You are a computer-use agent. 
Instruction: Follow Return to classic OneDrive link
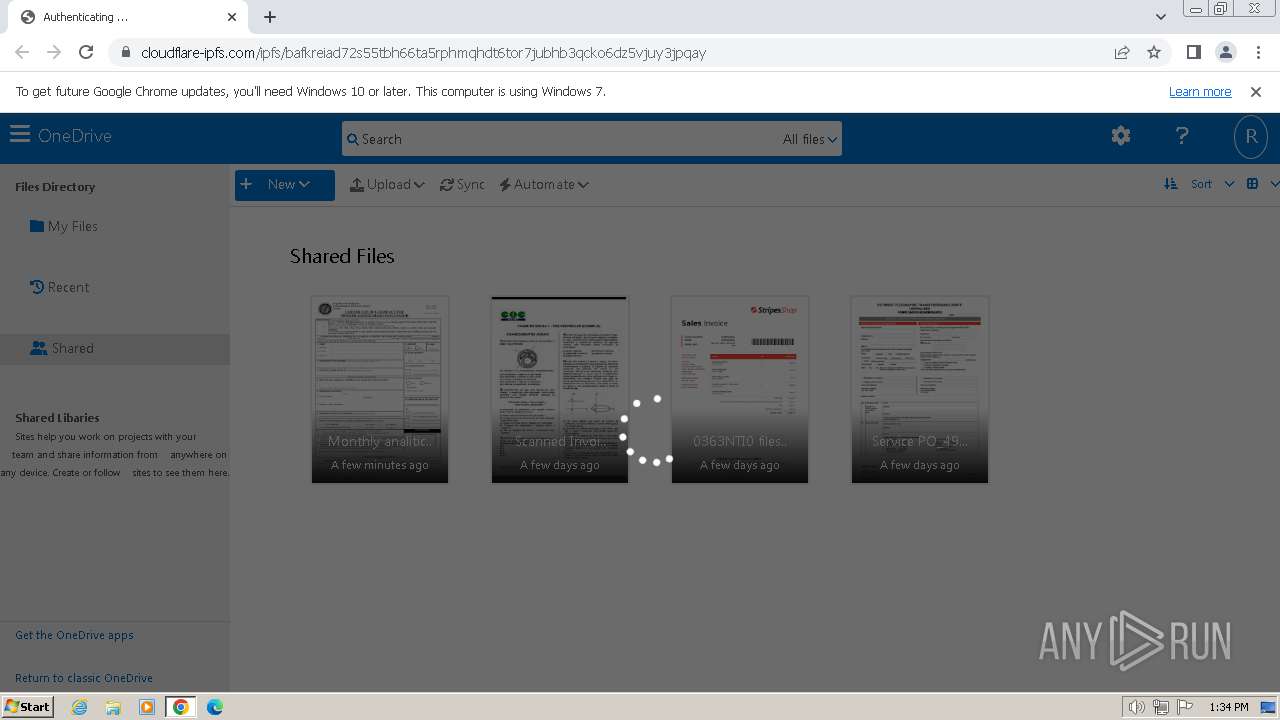(x=84, y=678)
